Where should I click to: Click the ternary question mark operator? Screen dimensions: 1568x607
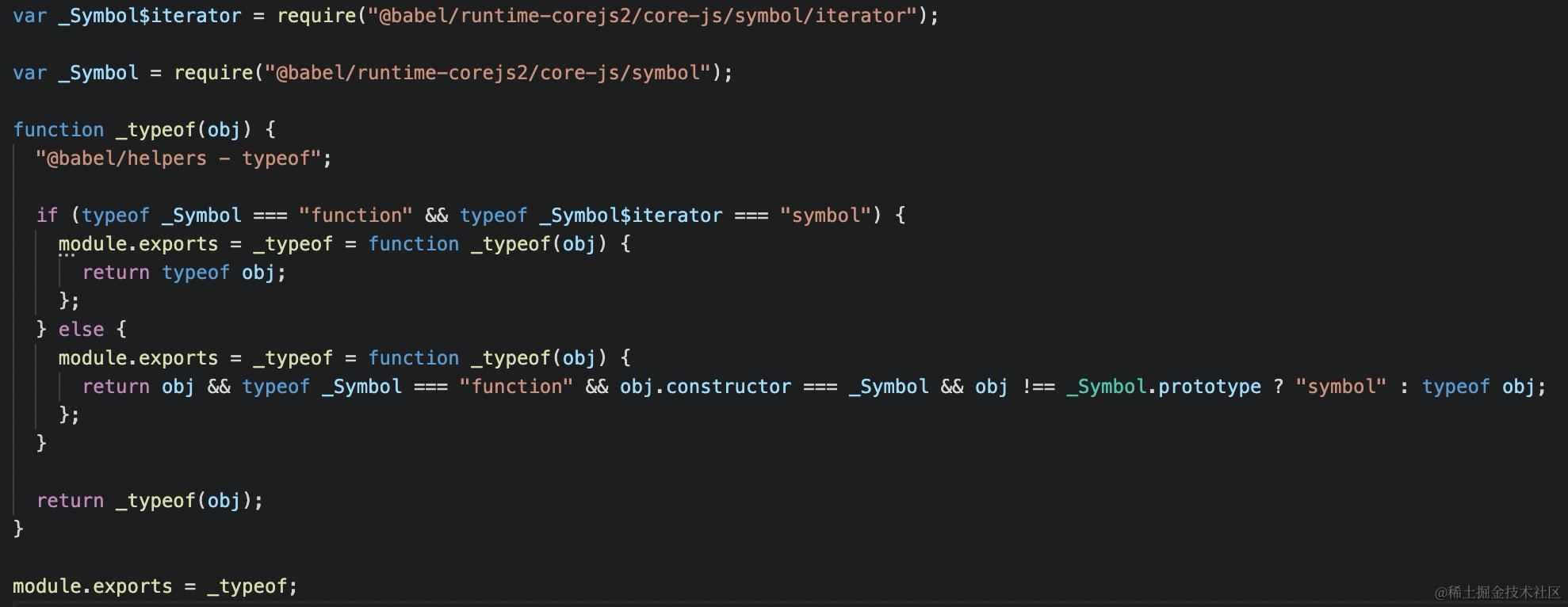(x=1278, y=387)
